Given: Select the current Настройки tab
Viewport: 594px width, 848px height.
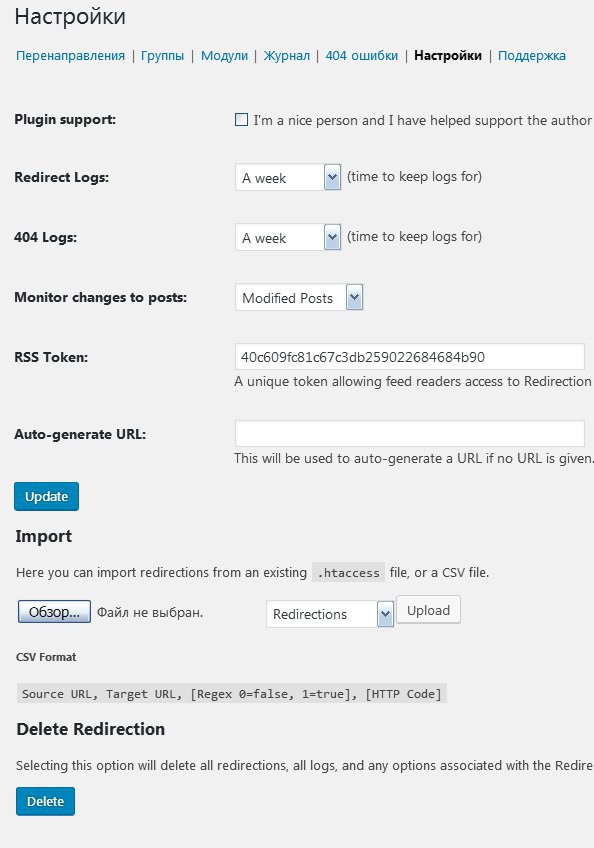Looking at the screenshot, I should click(448, 56).
